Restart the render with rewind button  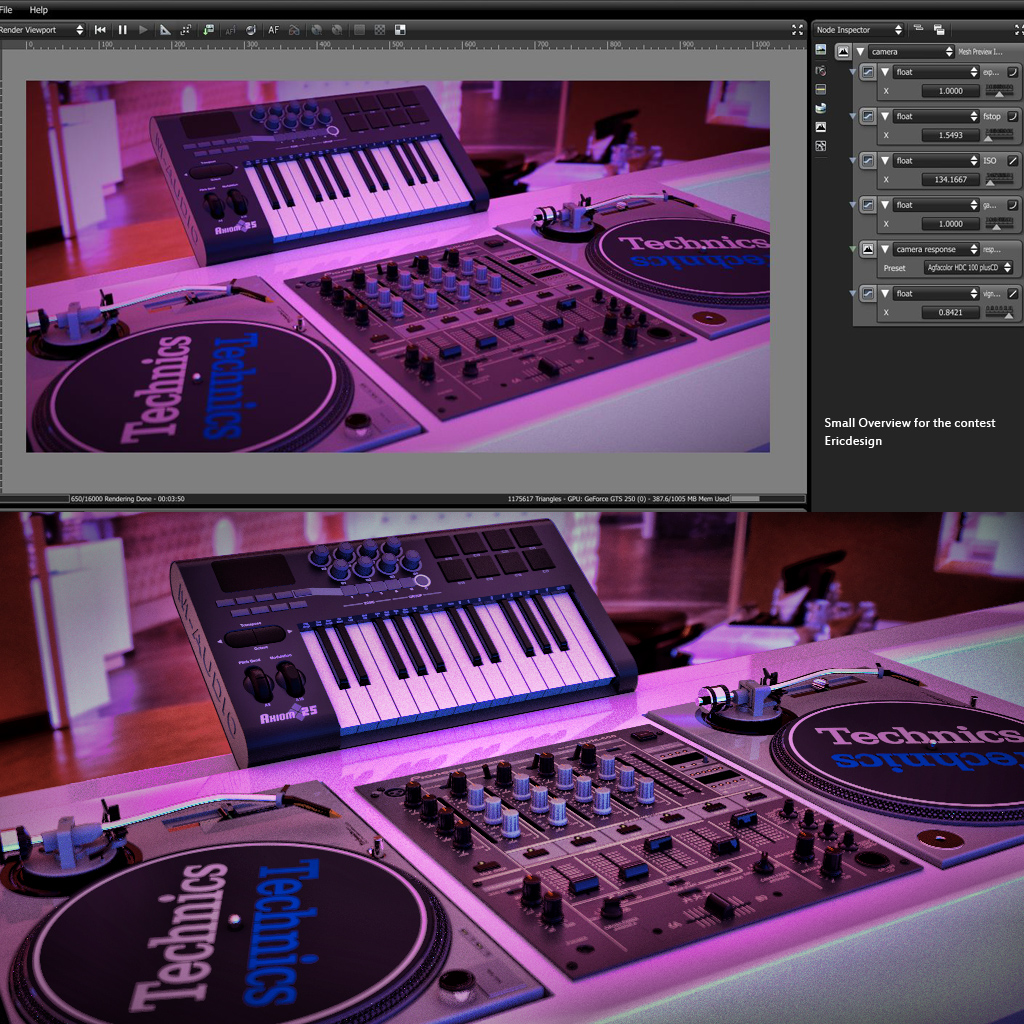[x=100, y=29]
